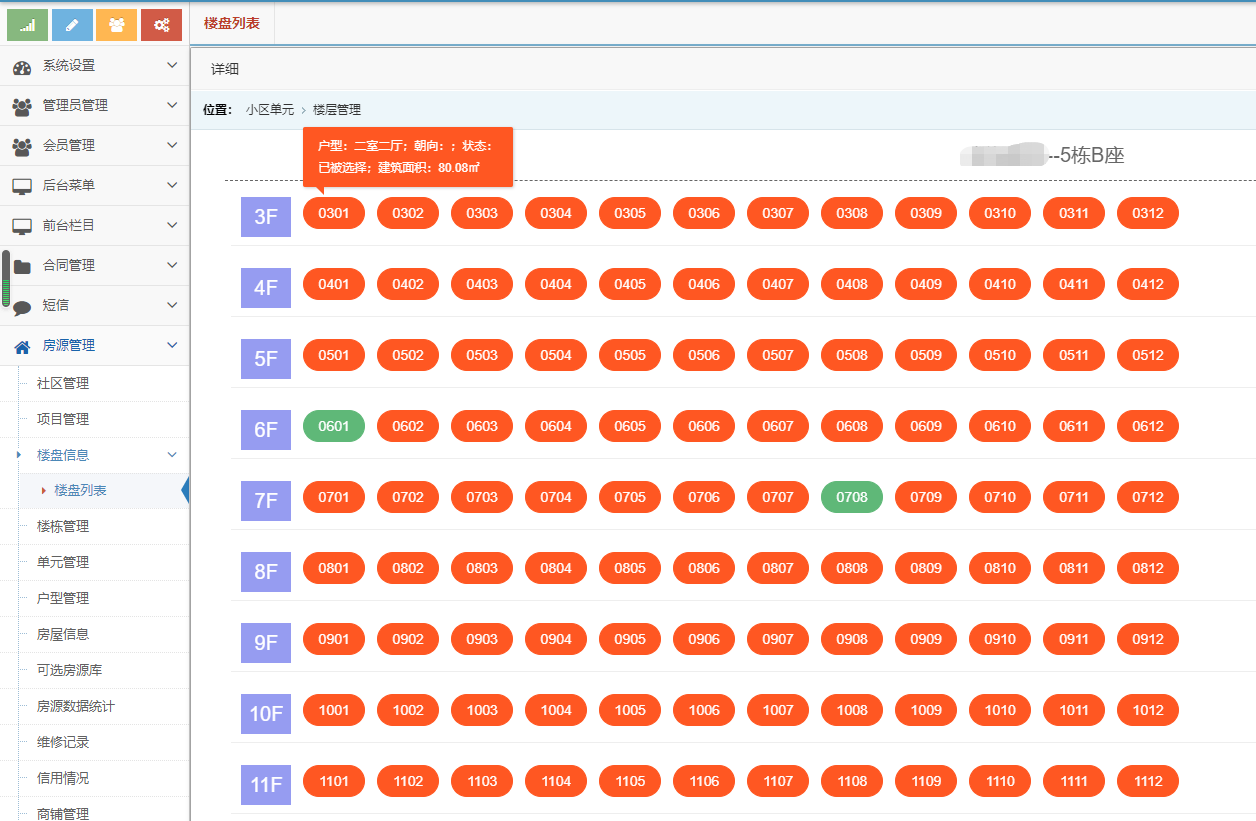
Task: Expand the 合同管理 menu chevron
Action: coord(172,265)
